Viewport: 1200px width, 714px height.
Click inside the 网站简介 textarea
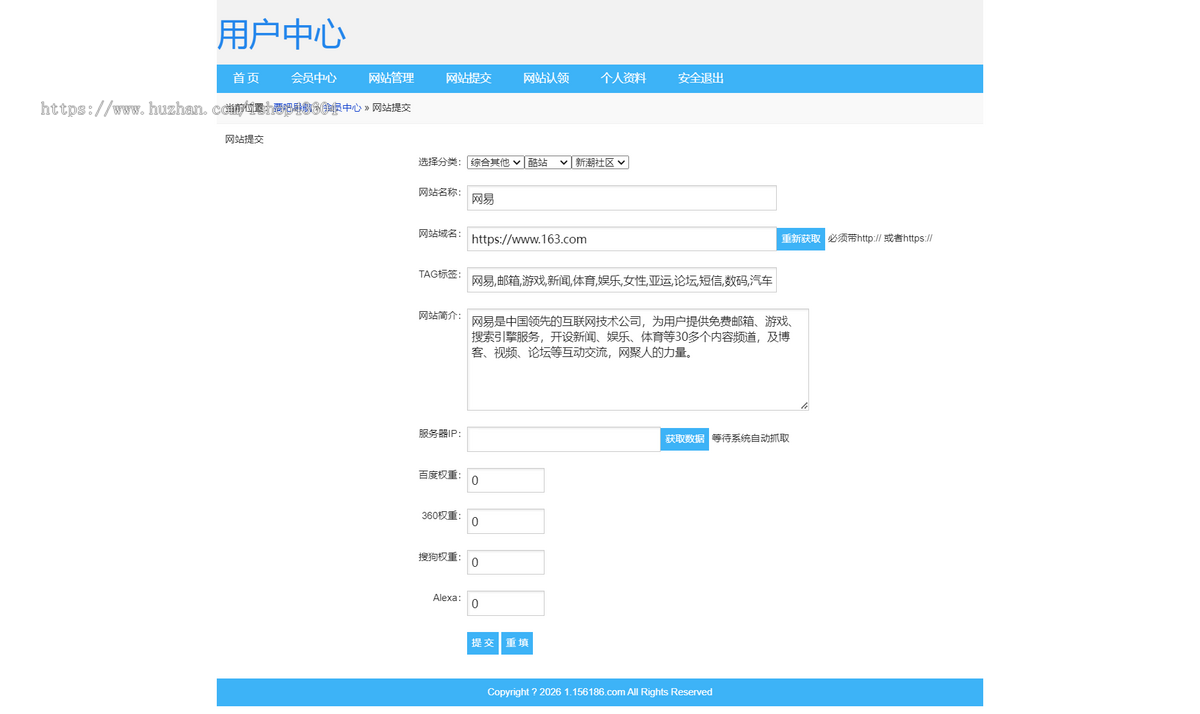pyautogui.click(x=638, y=359)
